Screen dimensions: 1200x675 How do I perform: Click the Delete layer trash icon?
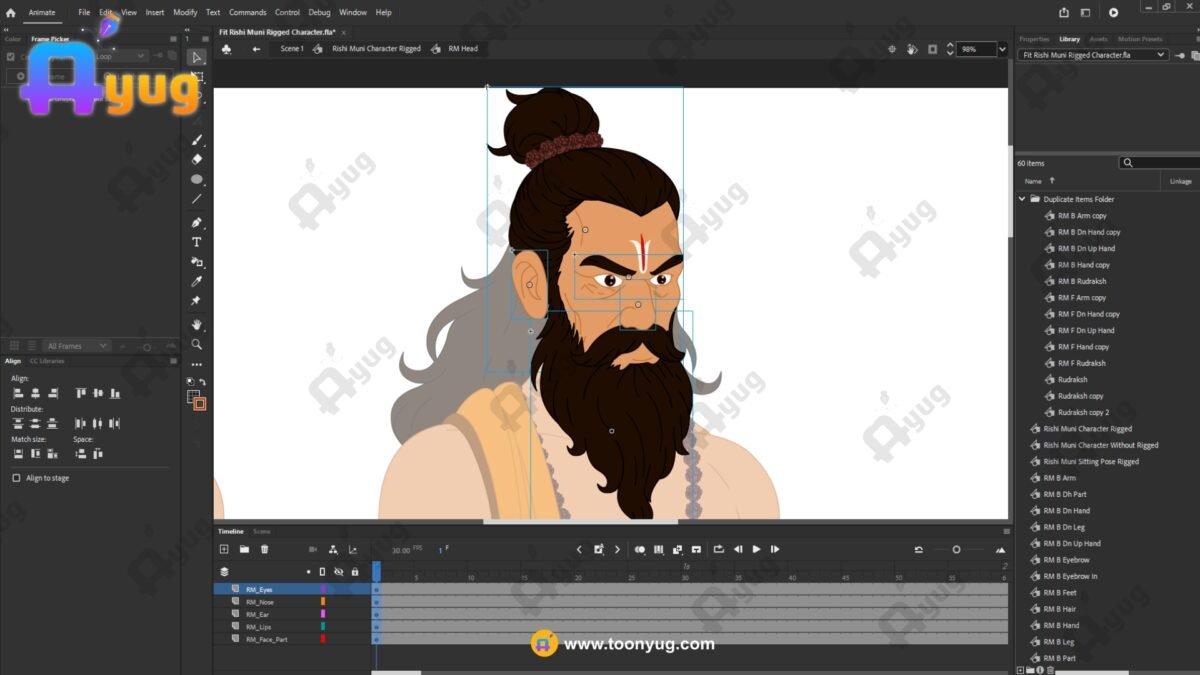click(x=265, y=549)
